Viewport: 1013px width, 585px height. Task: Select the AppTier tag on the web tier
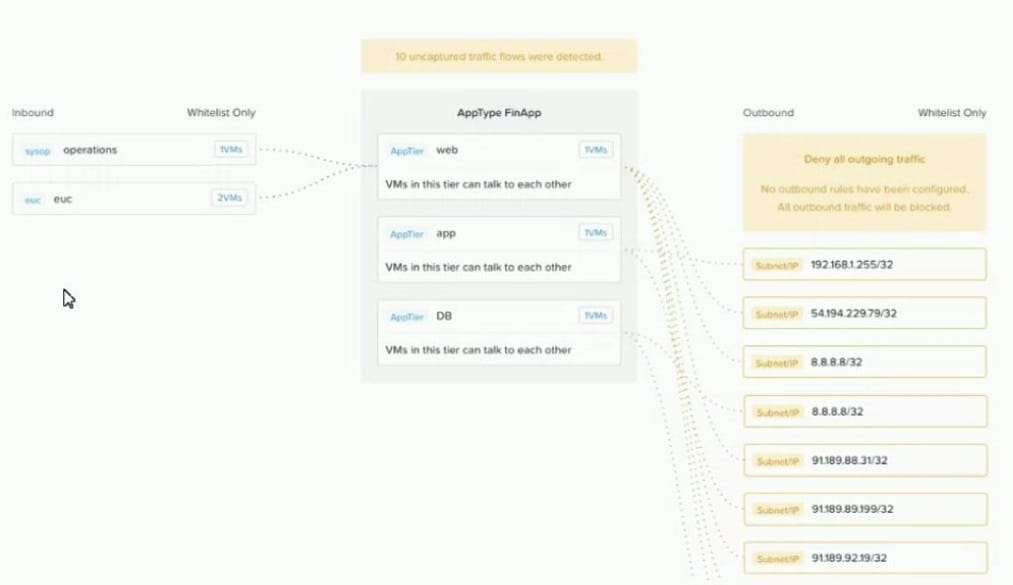[x=407, y=151]
